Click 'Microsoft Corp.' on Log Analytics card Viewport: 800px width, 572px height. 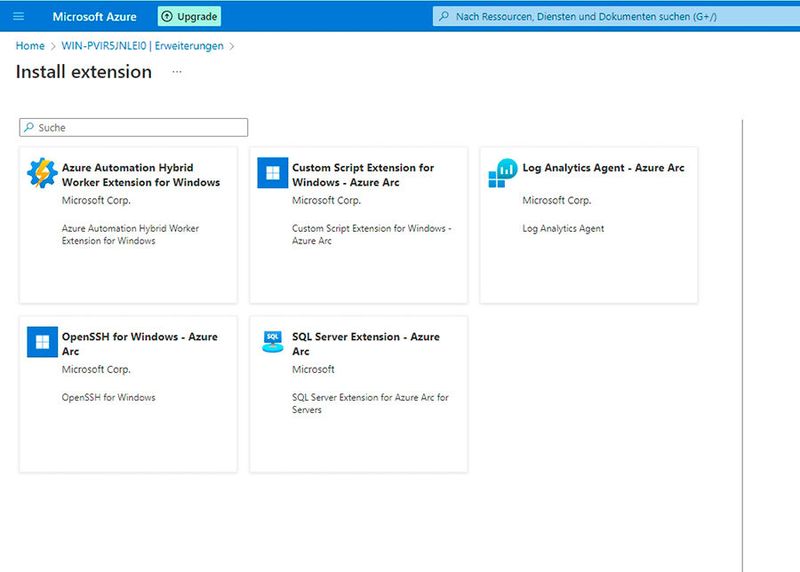(557, 200)
